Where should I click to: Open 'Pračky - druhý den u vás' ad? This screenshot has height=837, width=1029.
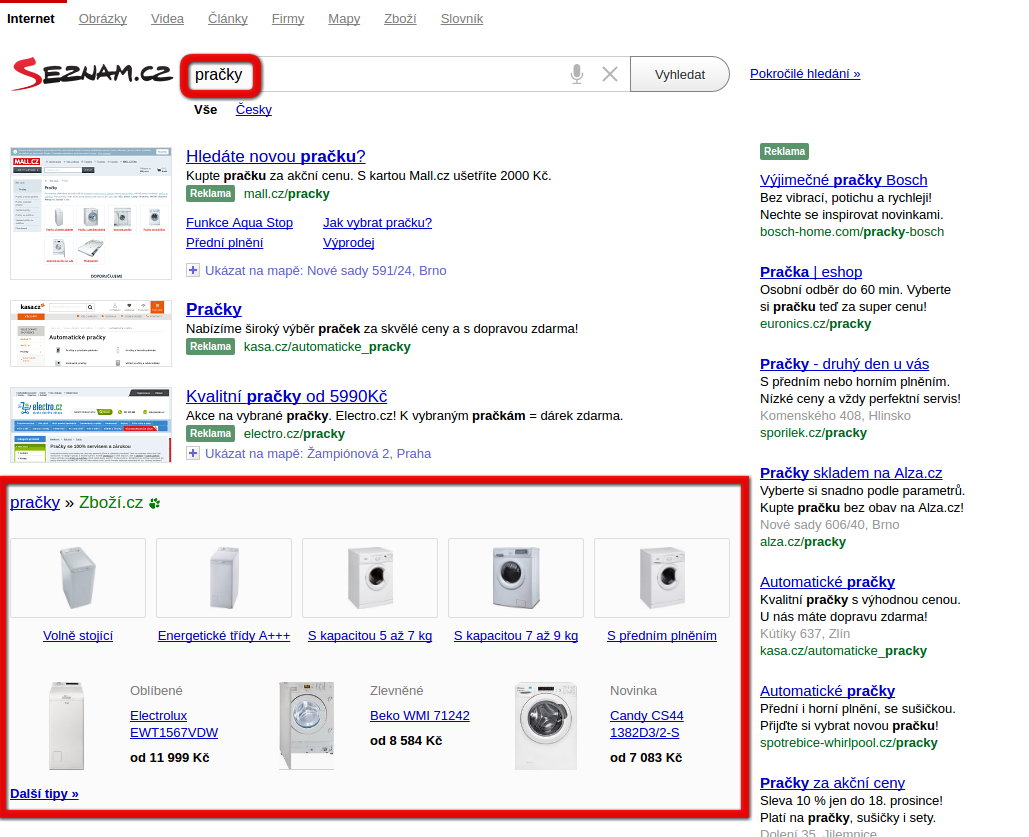[845, 364]
